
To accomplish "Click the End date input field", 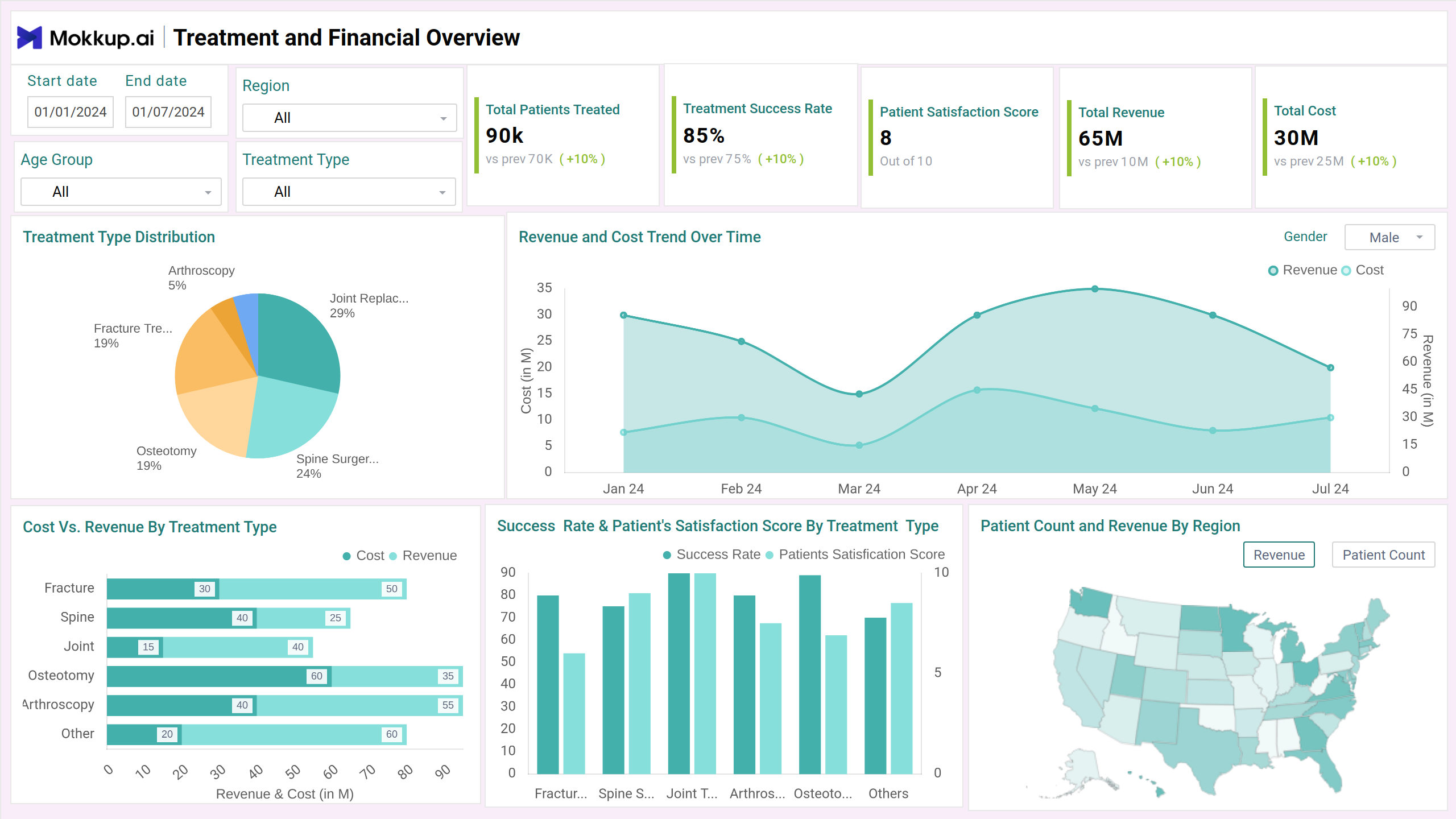I will [168, 111].
